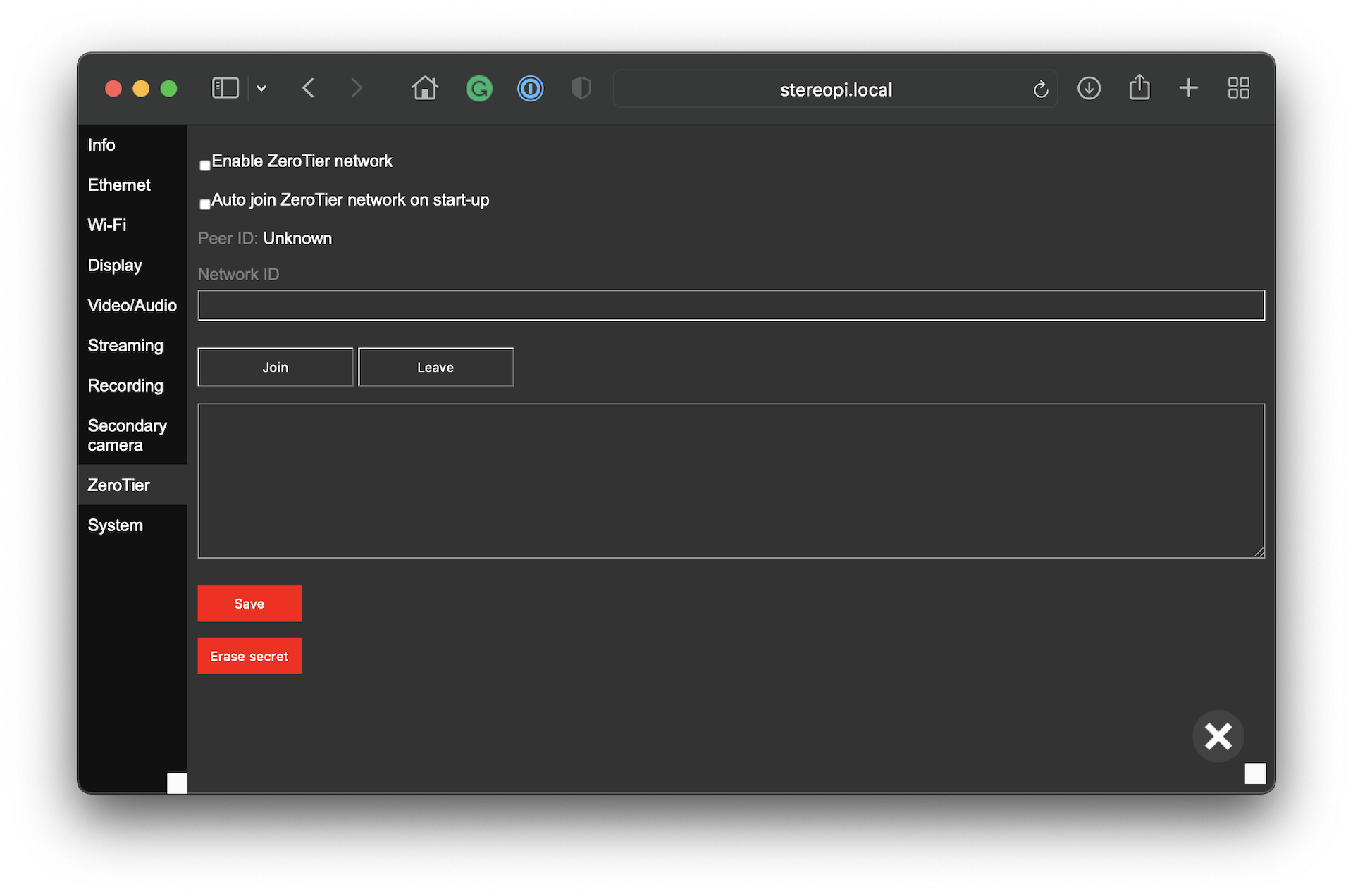The height and width of the screenshot is (896, 1353).
Task: Open the Streaming settings tab
Action: click(x=125, y=346)
